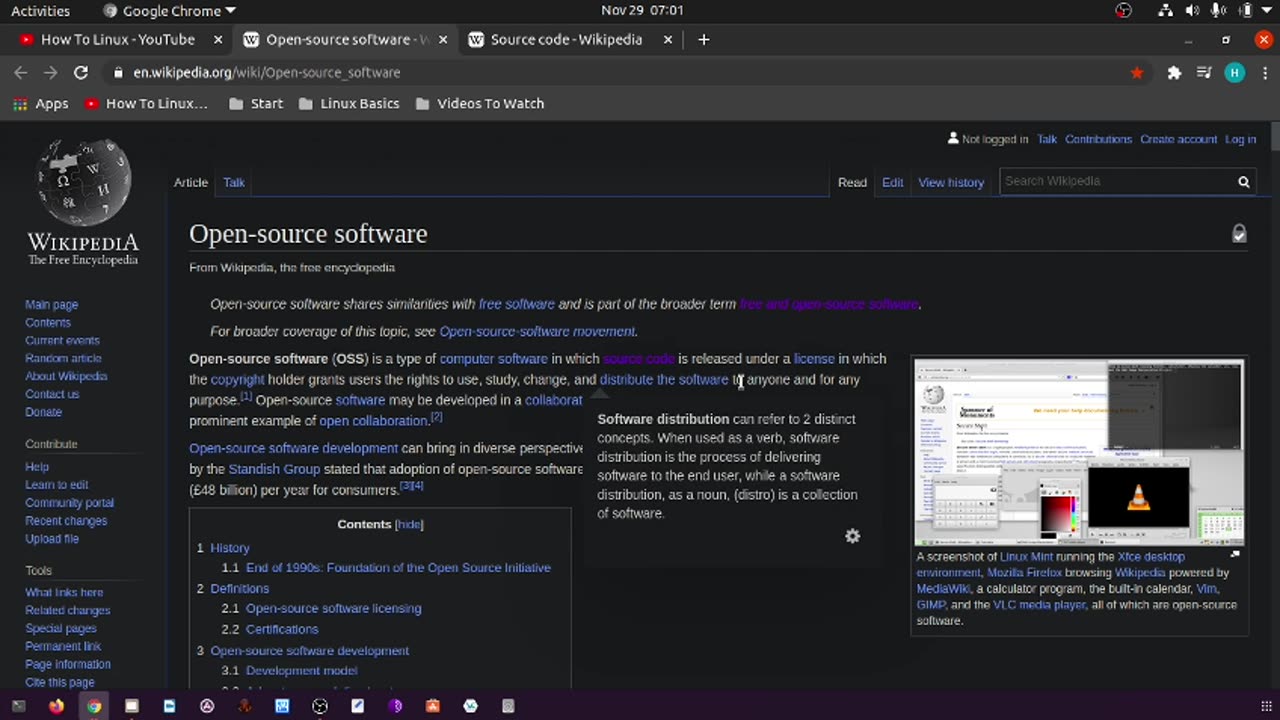
Task: Click the Chrome icon in the bottom dock
Action: click(94, 706)
